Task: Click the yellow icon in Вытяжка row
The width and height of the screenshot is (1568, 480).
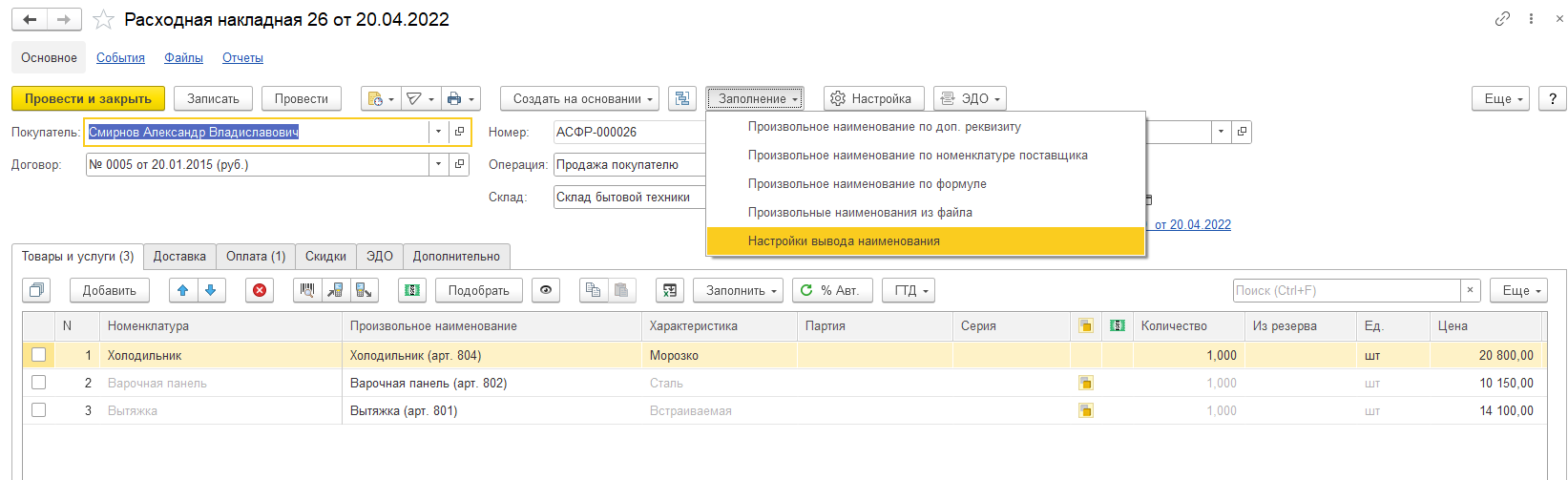Action: point(1085,410)
